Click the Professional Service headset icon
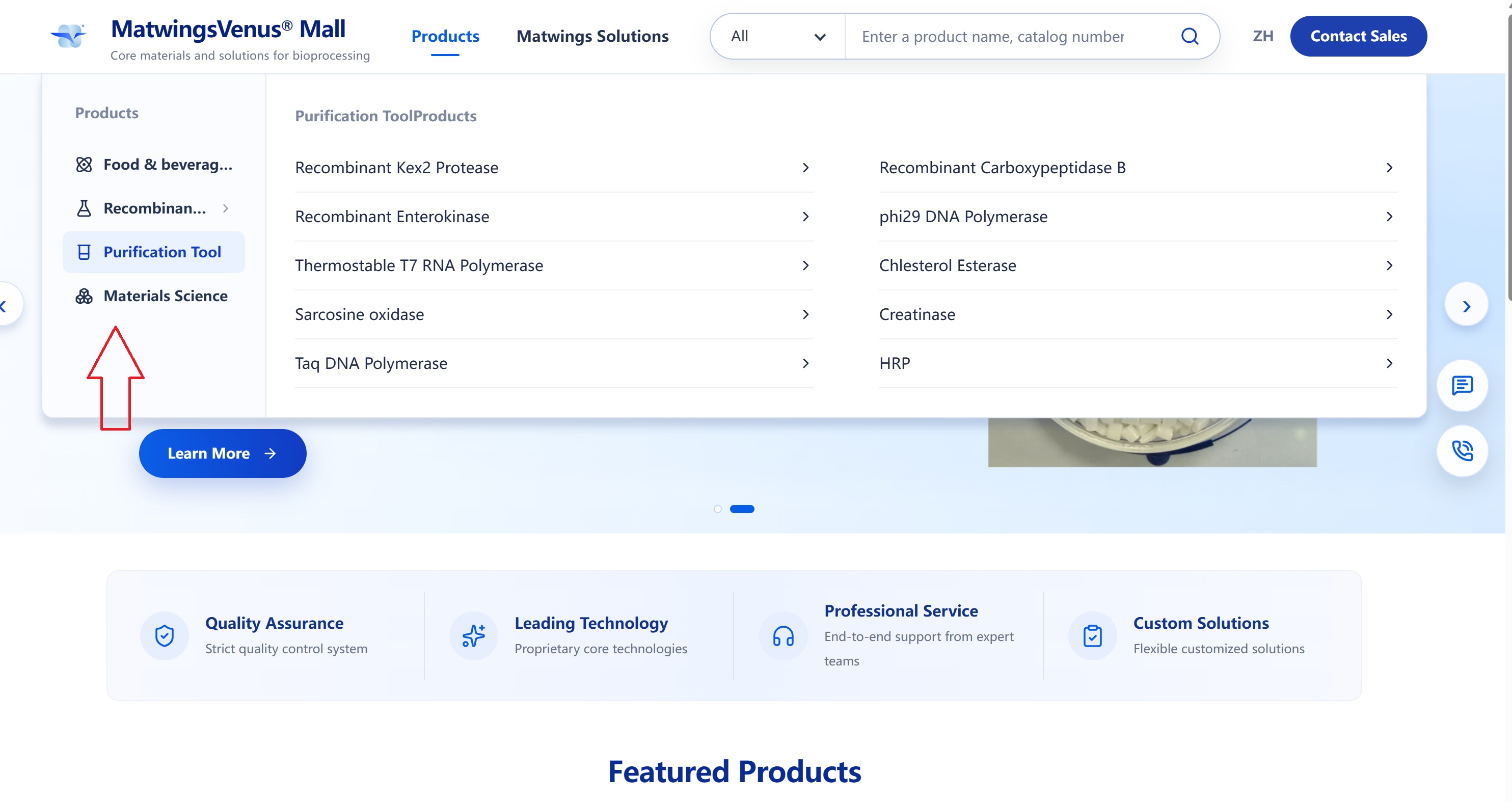1512x802 pixels. tap(783, 636)
